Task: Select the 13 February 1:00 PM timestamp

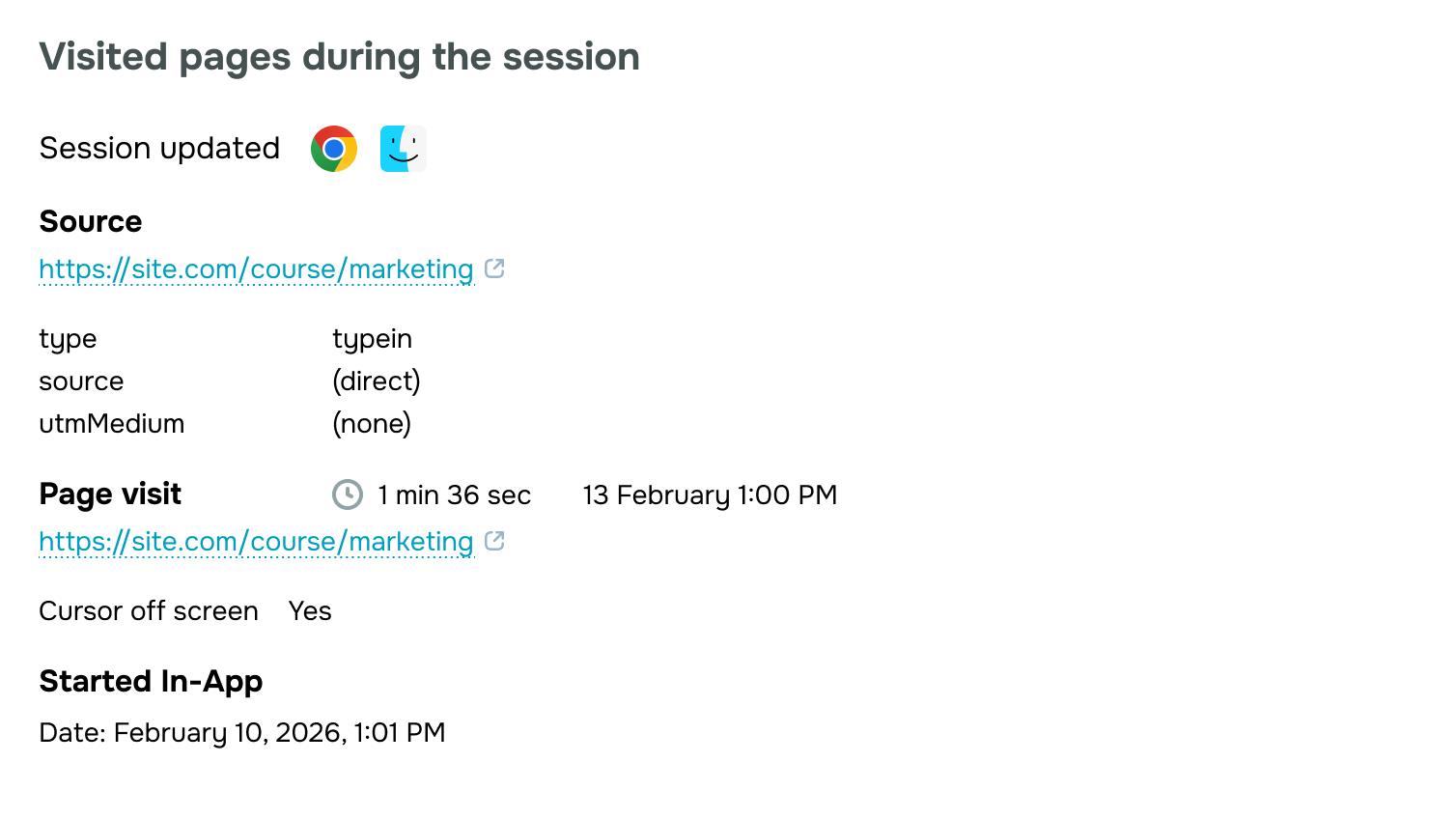Action: (711, 494)
